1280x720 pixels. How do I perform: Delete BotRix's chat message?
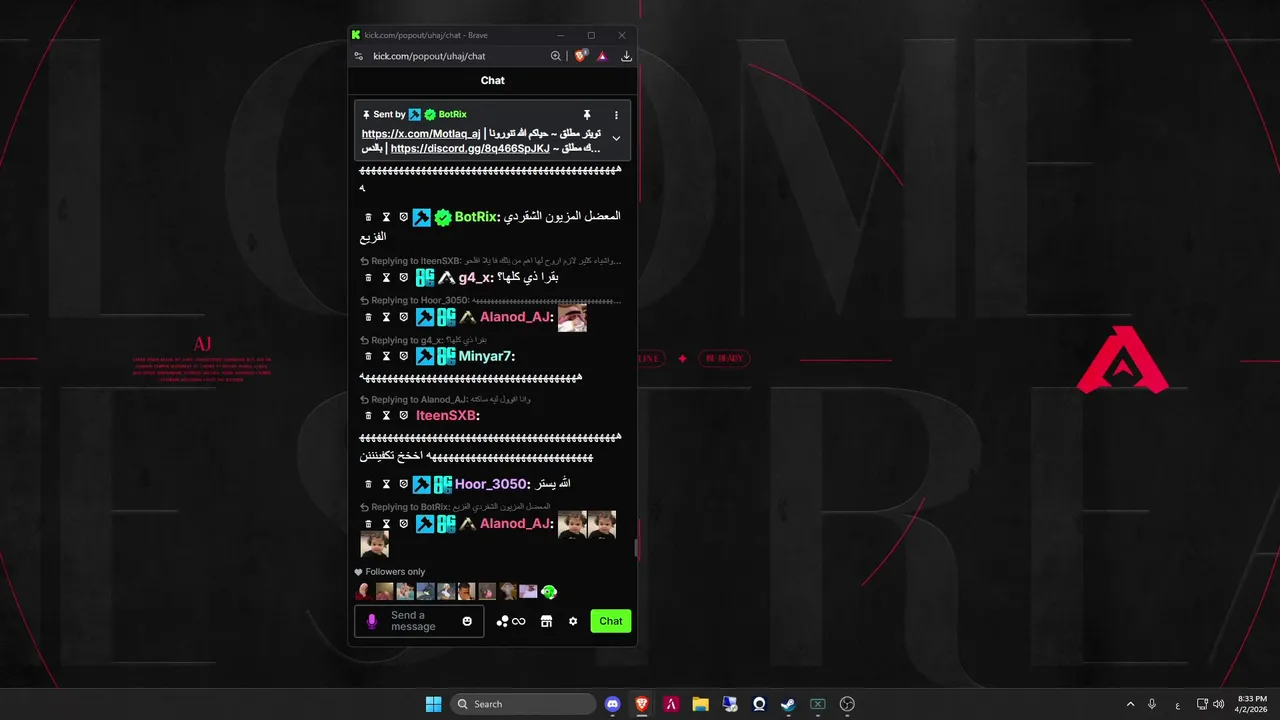[368, 217]
